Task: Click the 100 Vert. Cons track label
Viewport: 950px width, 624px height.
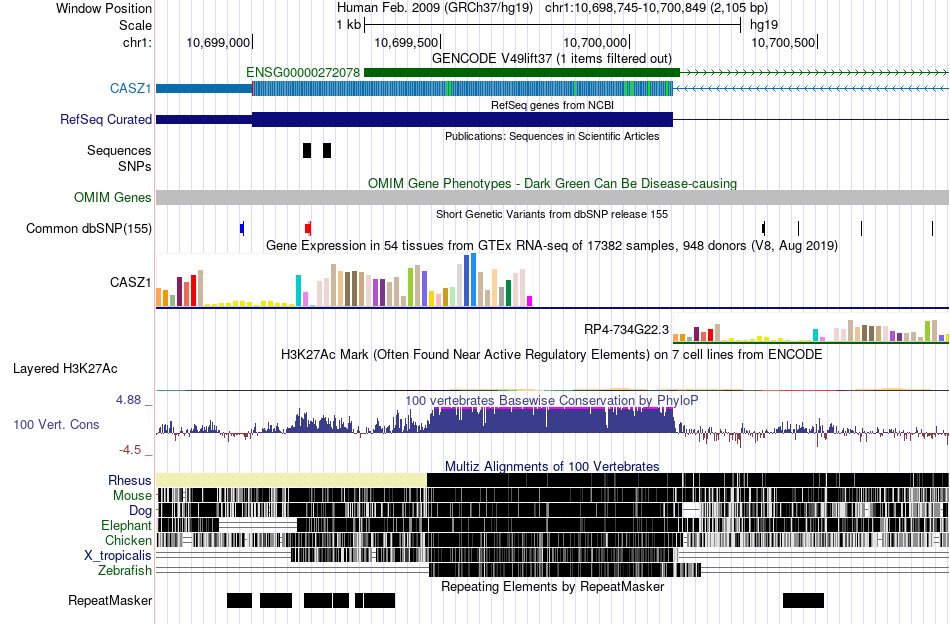Action: (x=56, y=425)
